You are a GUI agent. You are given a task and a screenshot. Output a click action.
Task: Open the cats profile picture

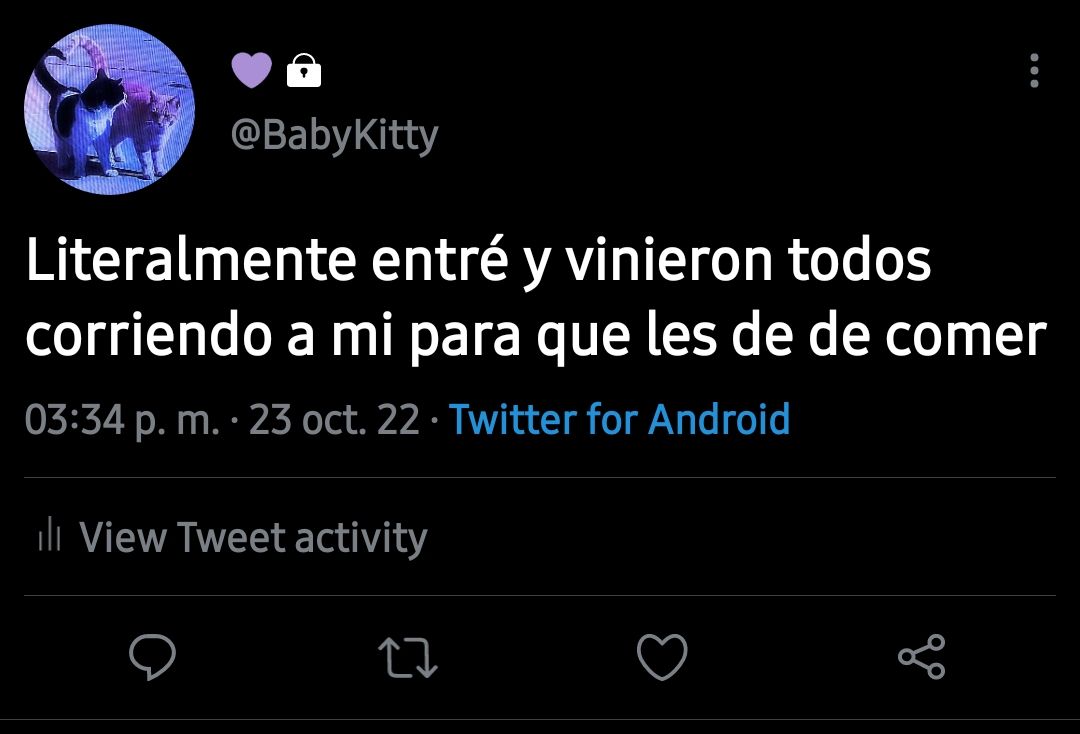point(110,109)
